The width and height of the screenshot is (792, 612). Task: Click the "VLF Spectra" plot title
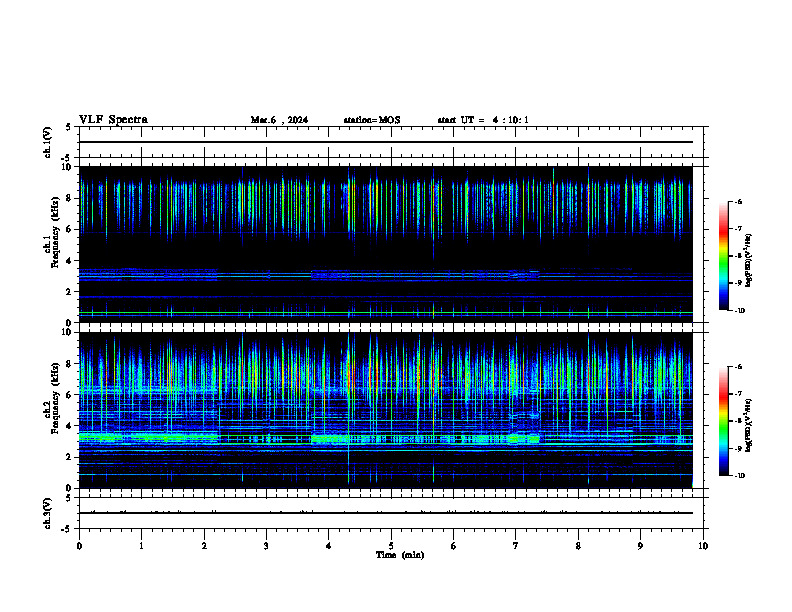coord(113,120)
